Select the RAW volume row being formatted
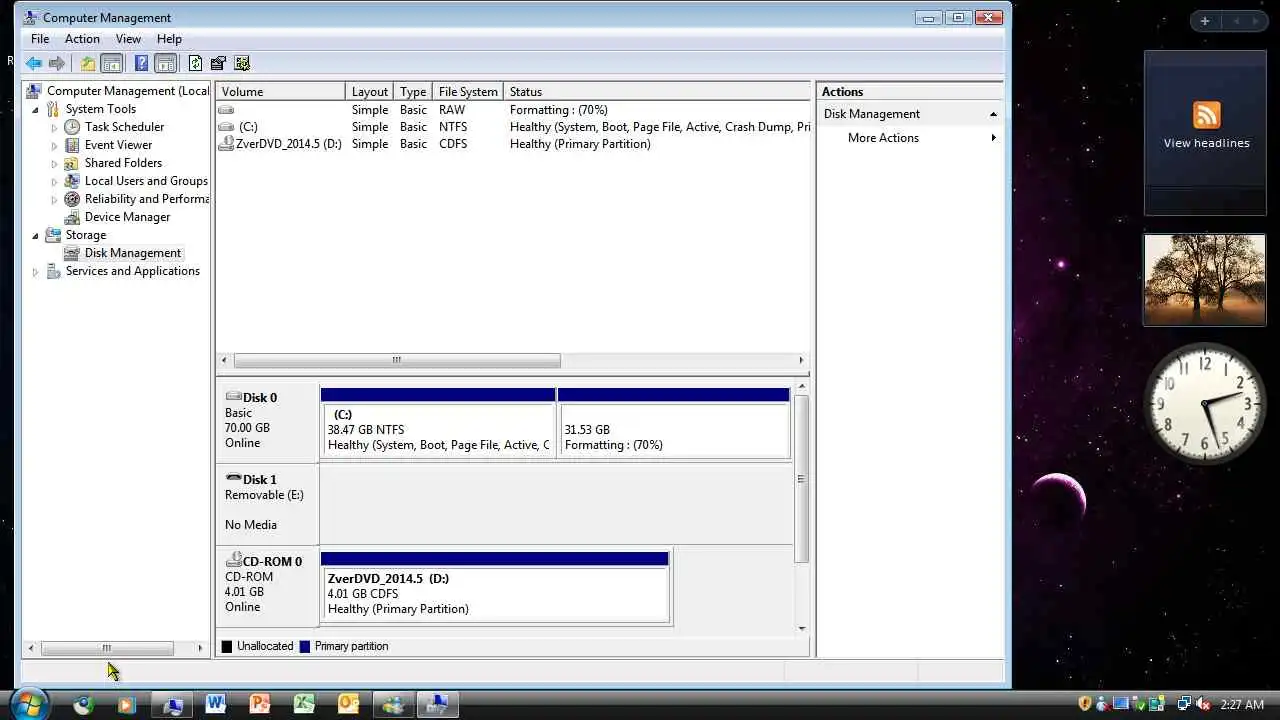This screenshot has height=720, width=1280. pos(513,110)
